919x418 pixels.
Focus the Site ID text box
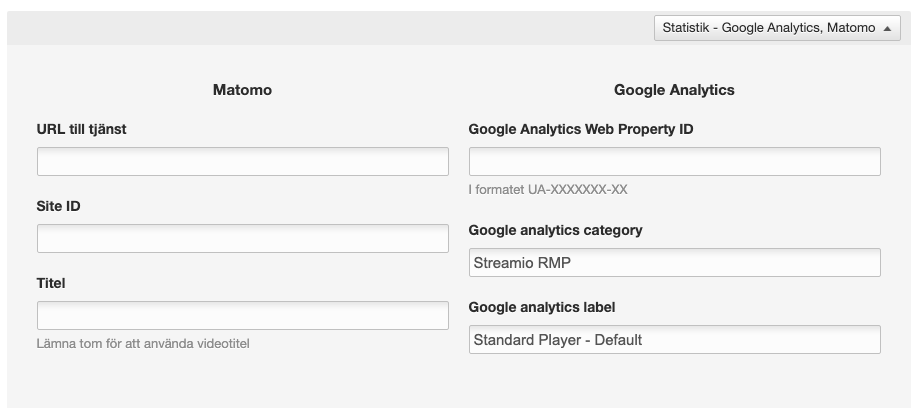click(x=242, y=239)
